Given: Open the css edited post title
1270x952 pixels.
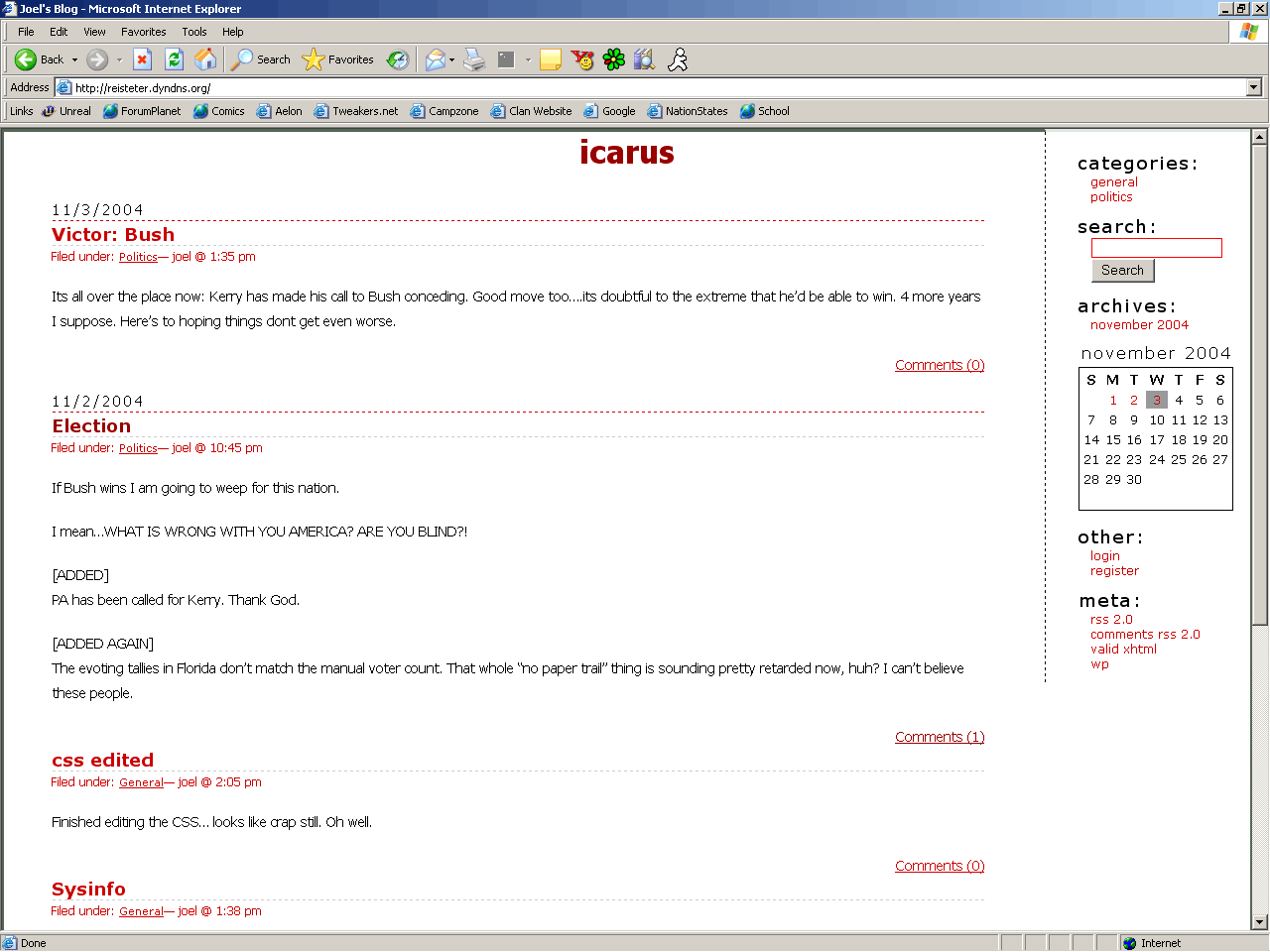Looking at the screenshot, I should pyautogui.click(x=103, y=761).
